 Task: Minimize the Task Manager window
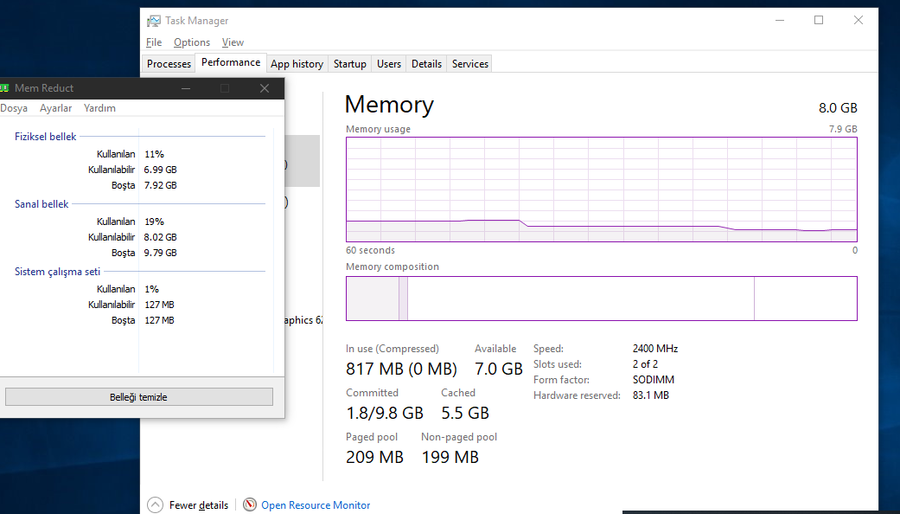[779, 20]
